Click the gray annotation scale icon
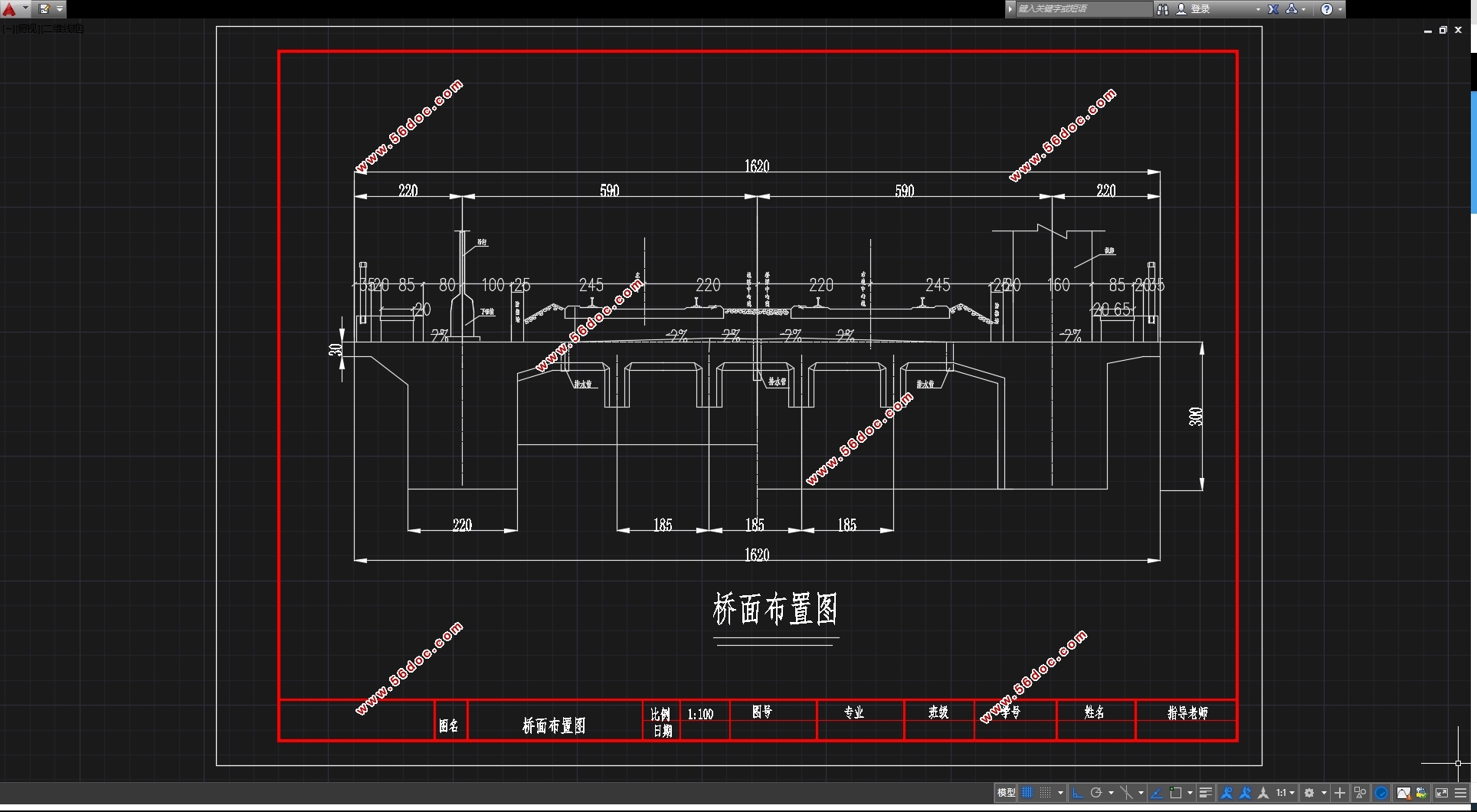The width and height of the screenshot is (1477, 812). point(1263,793)
